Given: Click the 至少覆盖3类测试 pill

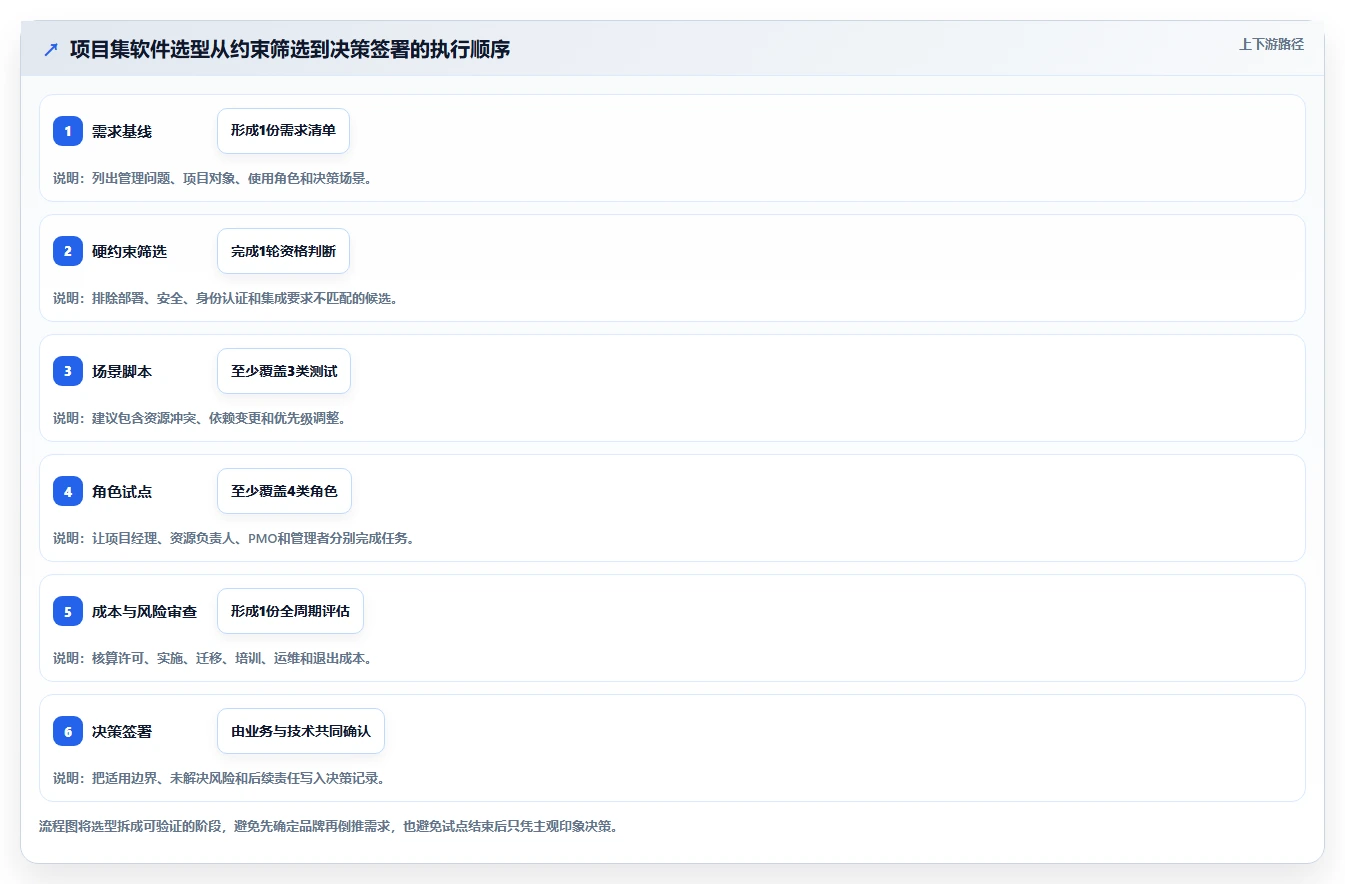Looking at the screenshot, I should (284, 371).
